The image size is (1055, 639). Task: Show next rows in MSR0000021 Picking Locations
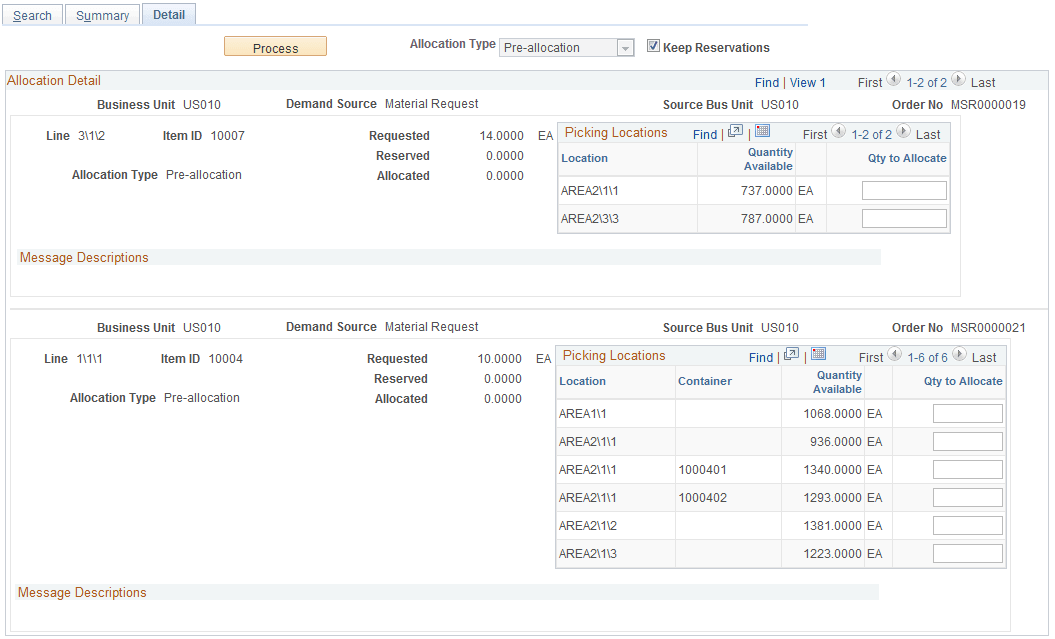957,356
